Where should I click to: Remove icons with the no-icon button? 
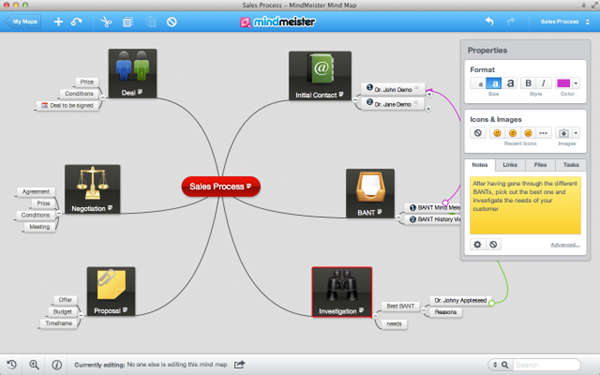coord(478,133)
